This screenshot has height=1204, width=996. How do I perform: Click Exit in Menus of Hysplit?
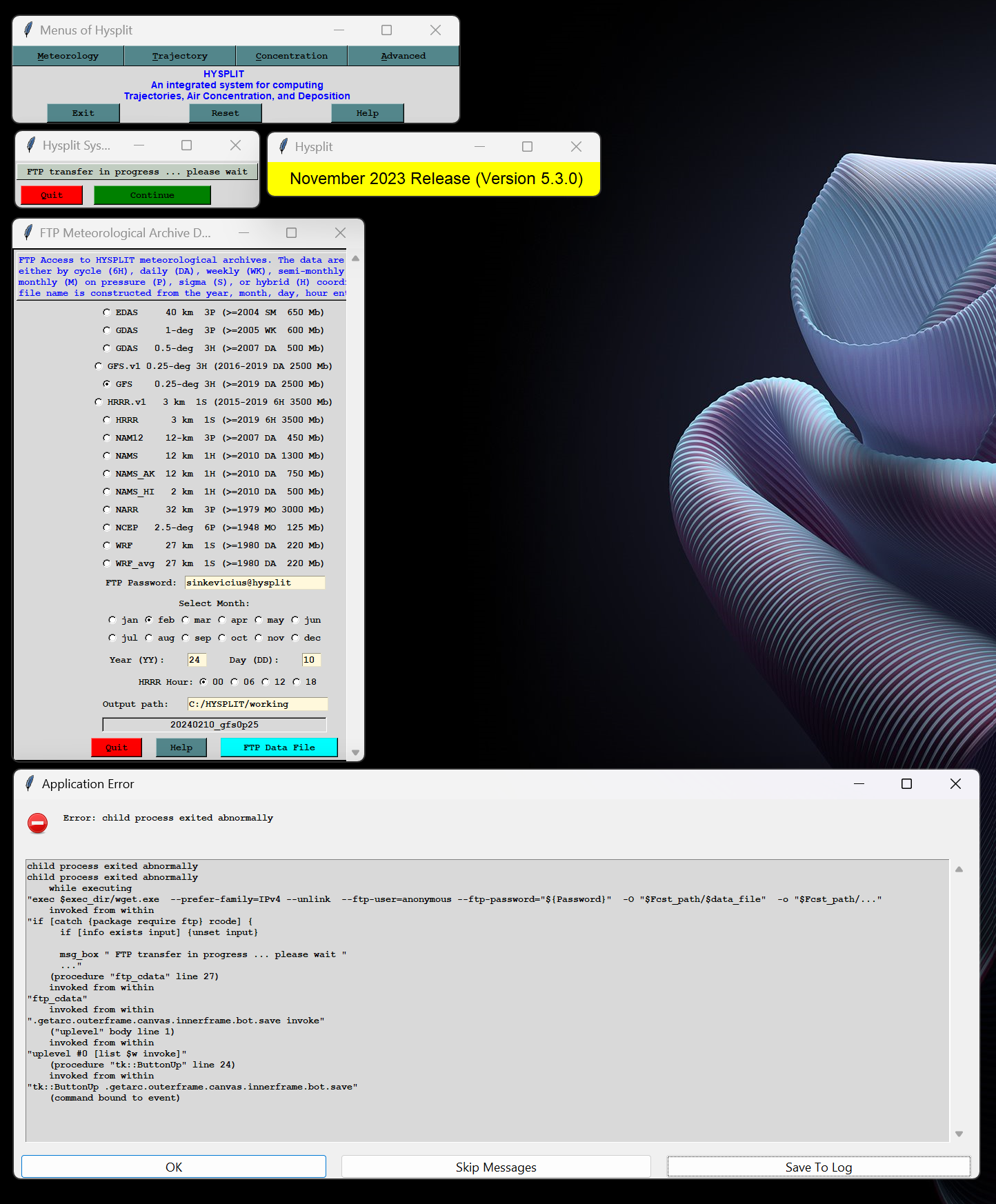[83, 113]
